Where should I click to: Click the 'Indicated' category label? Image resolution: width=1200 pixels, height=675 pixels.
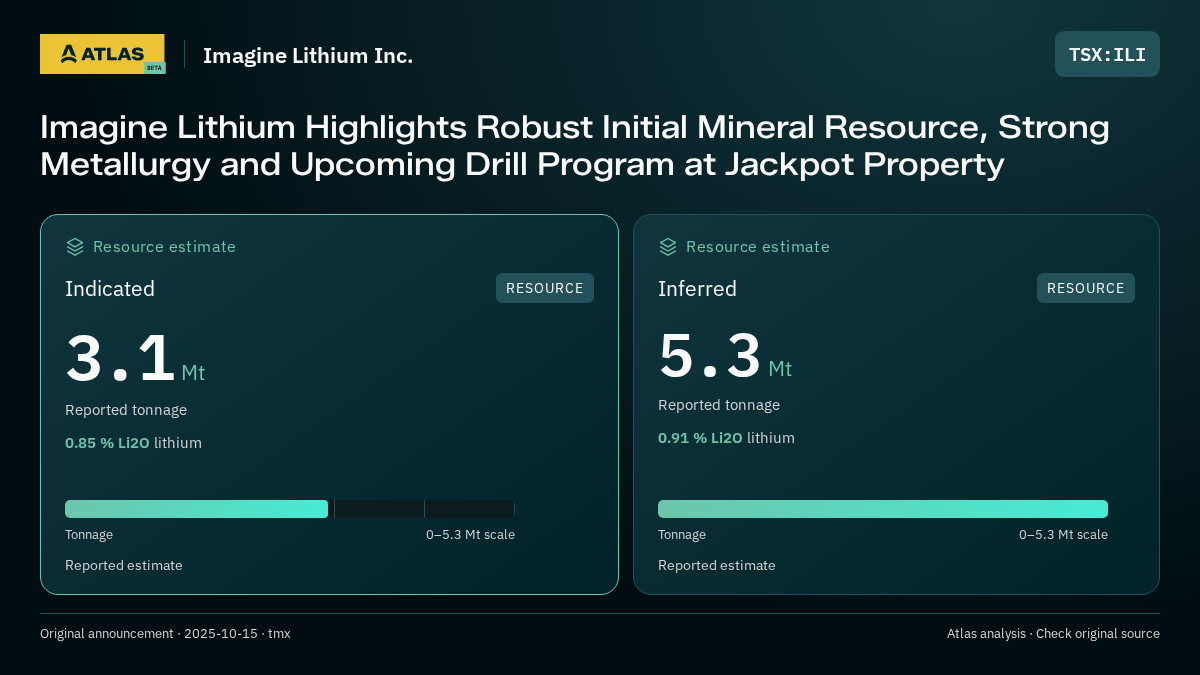pos(110,289)
